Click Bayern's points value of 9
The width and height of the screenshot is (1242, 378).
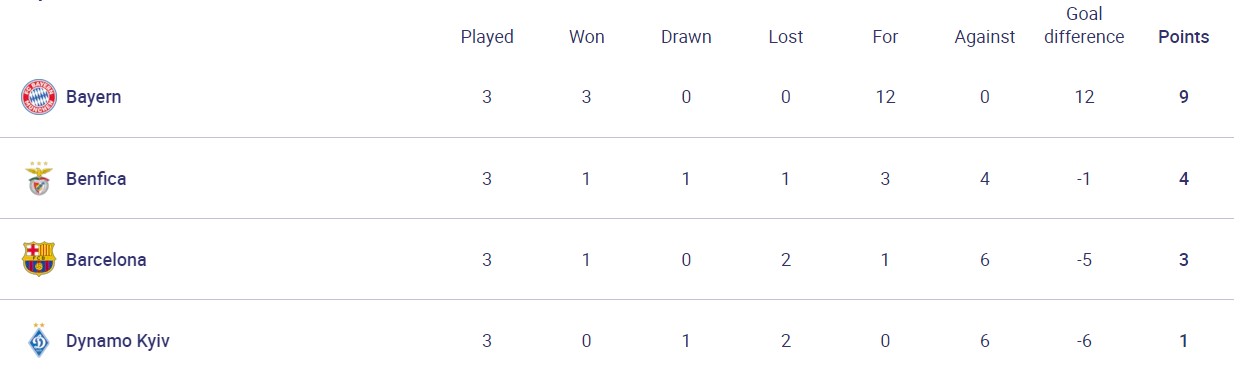[1184, 97]
